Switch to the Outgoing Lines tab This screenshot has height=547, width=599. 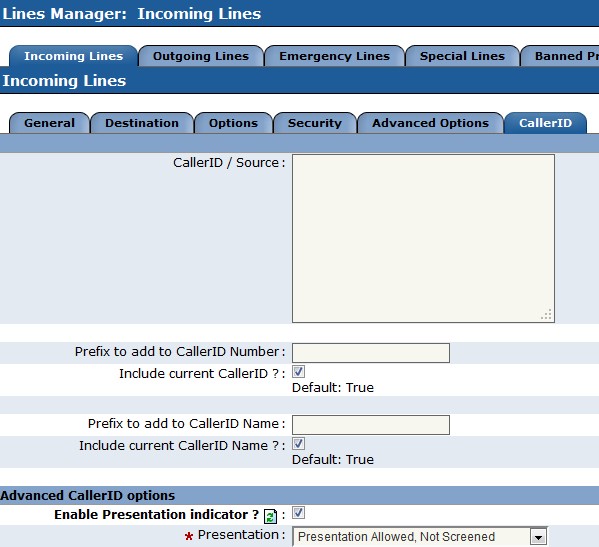201,56
